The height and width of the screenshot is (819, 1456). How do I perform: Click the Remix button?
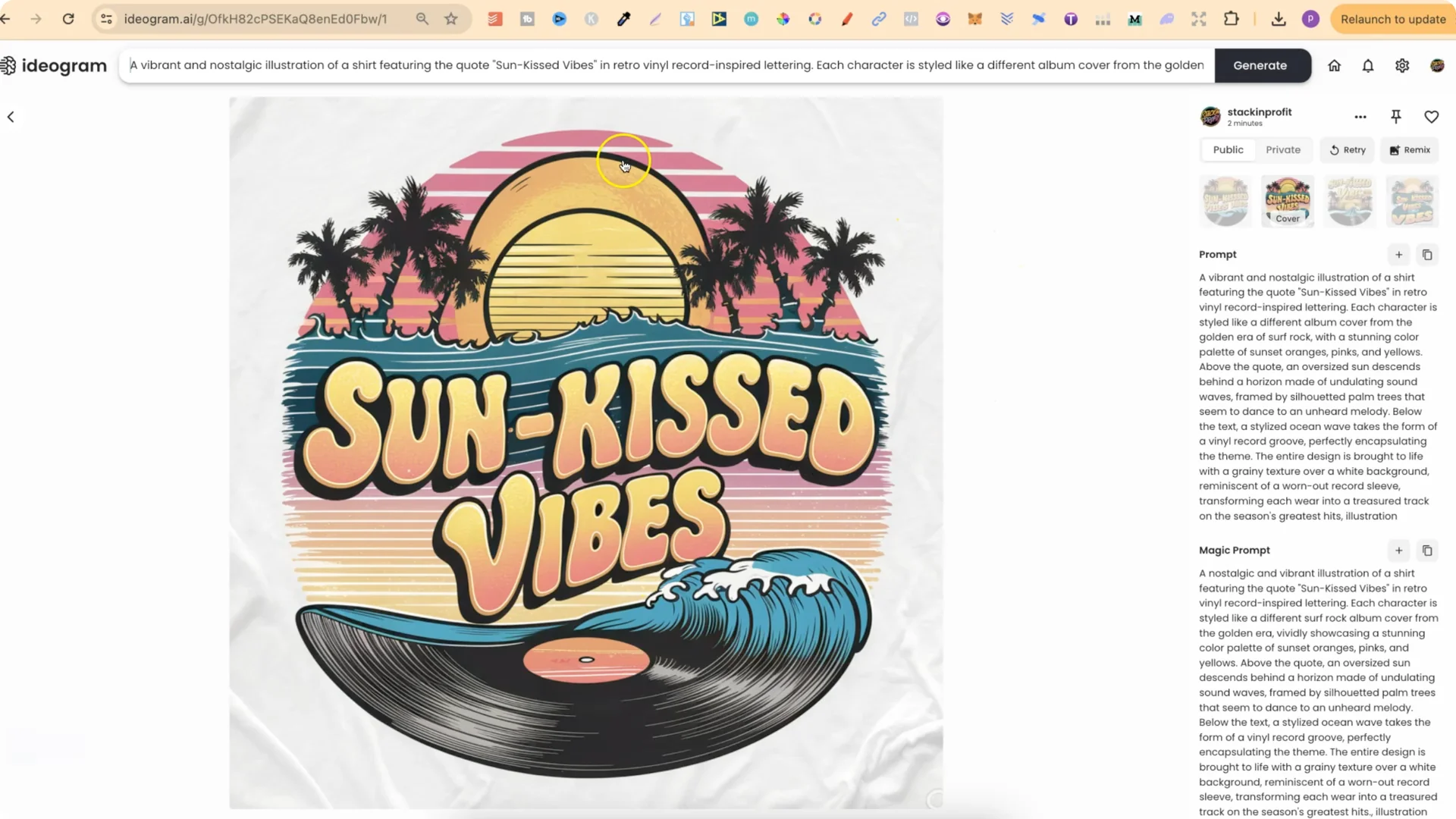(1410, 150)
